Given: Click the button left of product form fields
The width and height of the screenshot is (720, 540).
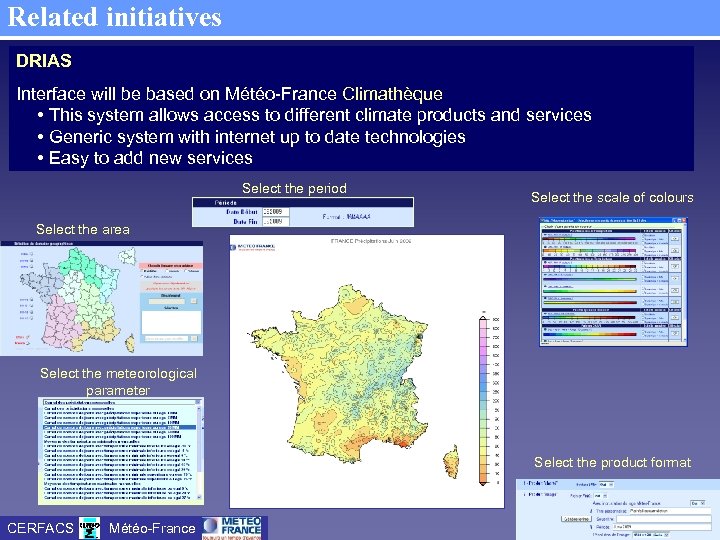Looking at the screenshot, I should [576, 519].
